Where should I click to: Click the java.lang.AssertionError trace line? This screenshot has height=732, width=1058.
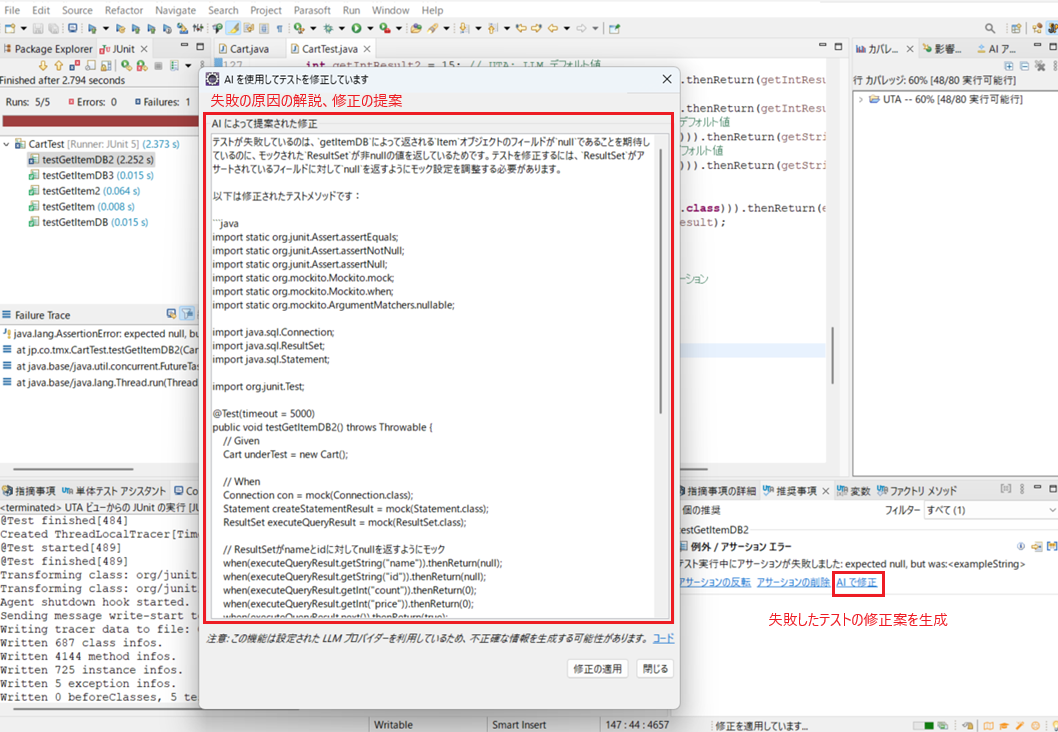(x=101, y=334)
